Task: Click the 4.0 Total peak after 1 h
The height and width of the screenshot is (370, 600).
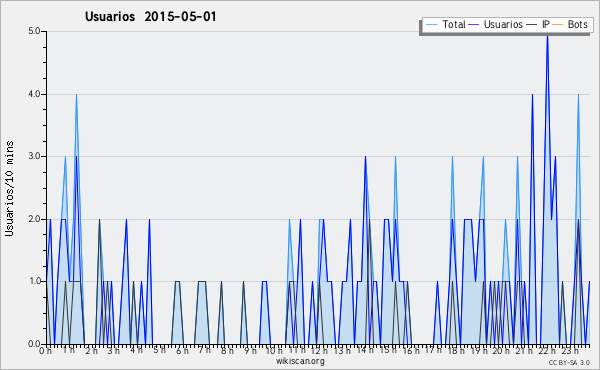Action: (77, 96)
